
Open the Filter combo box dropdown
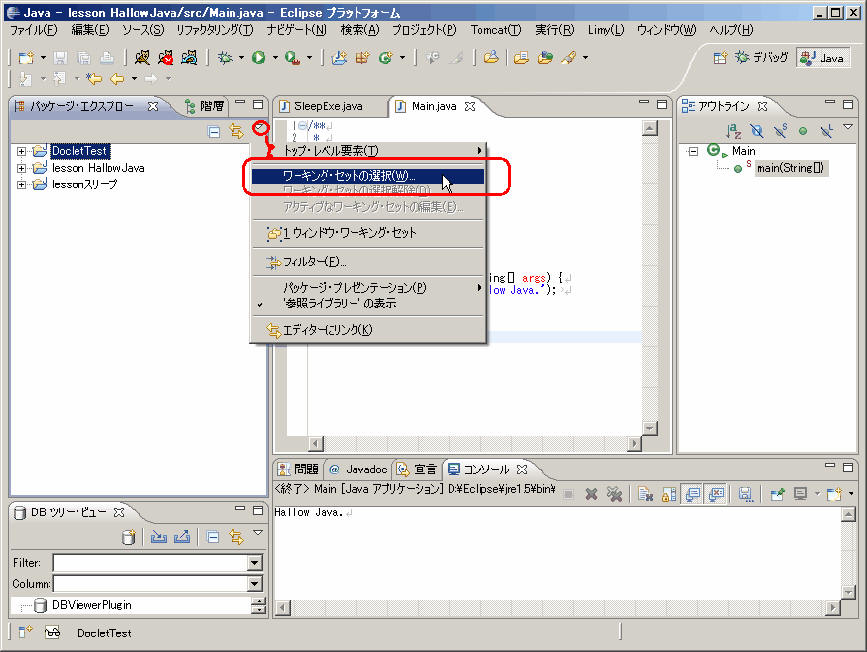coord(254,563)
